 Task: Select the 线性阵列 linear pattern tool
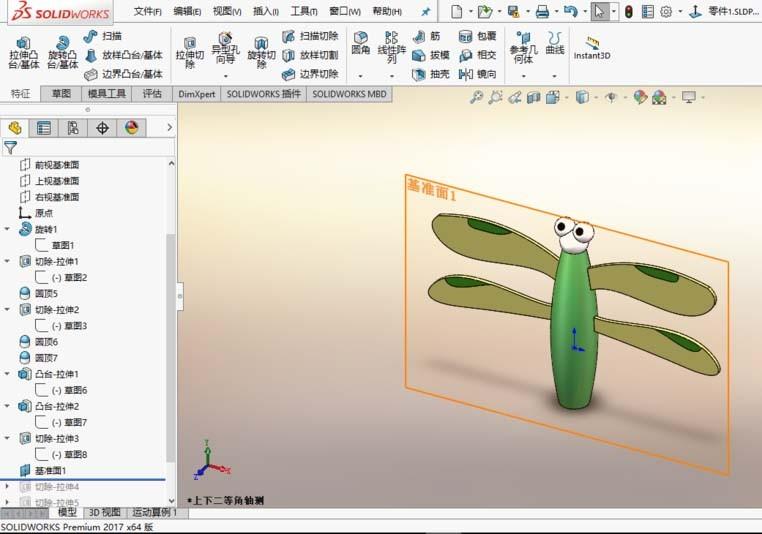pos(391,47)
